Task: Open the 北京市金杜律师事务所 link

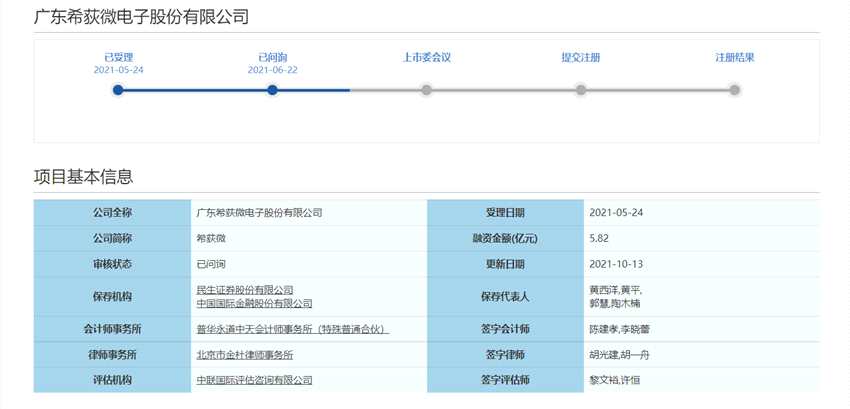Action: point(245,355)
